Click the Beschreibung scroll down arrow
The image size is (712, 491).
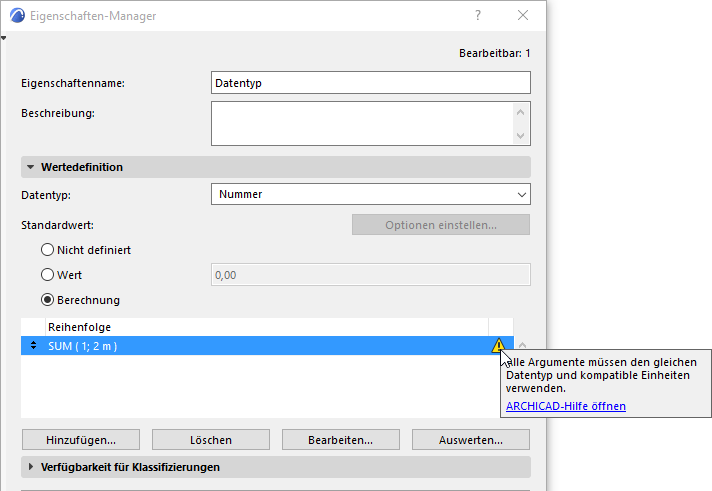coord(521,136)
